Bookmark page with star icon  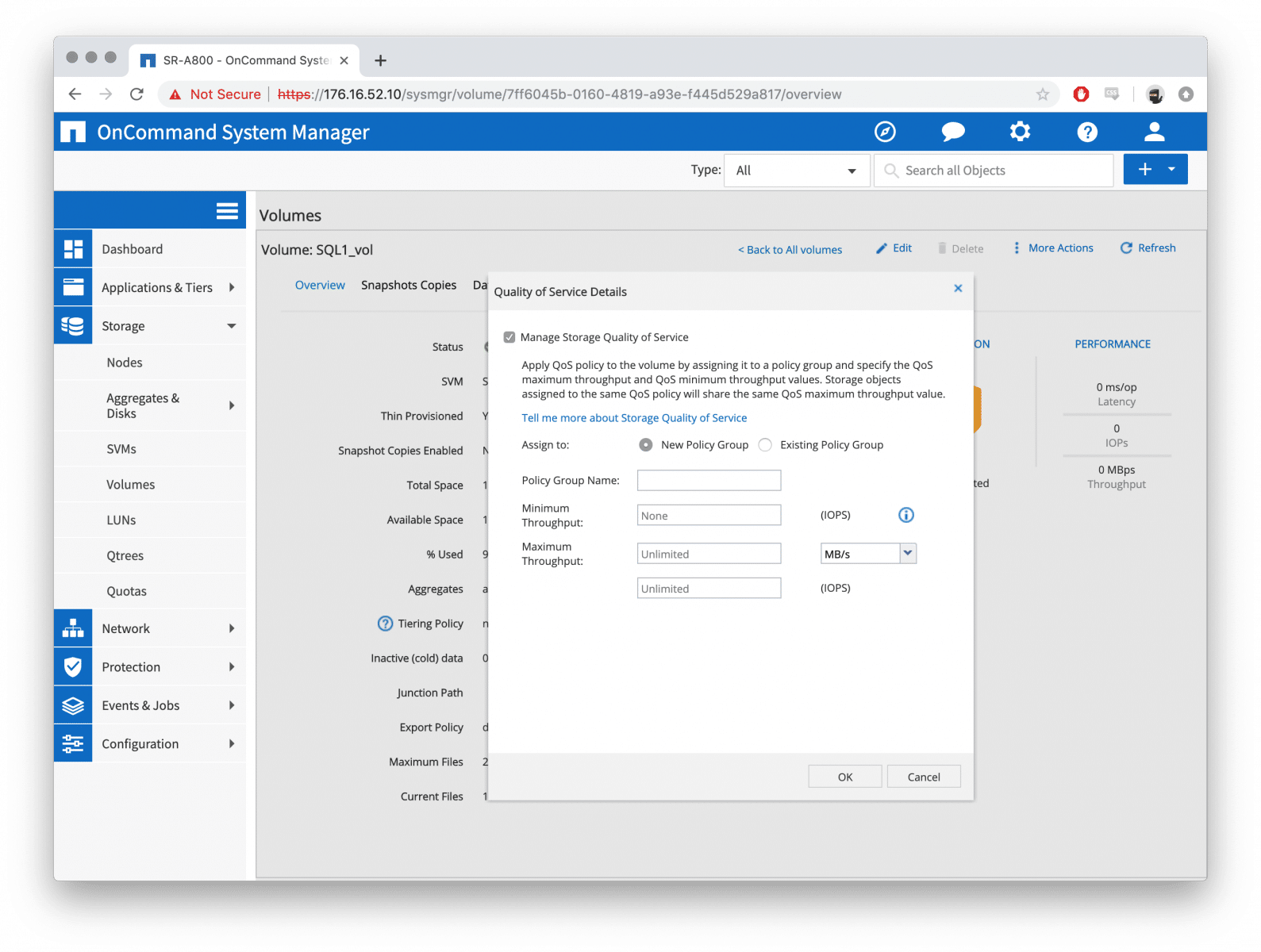[1043, 94]
